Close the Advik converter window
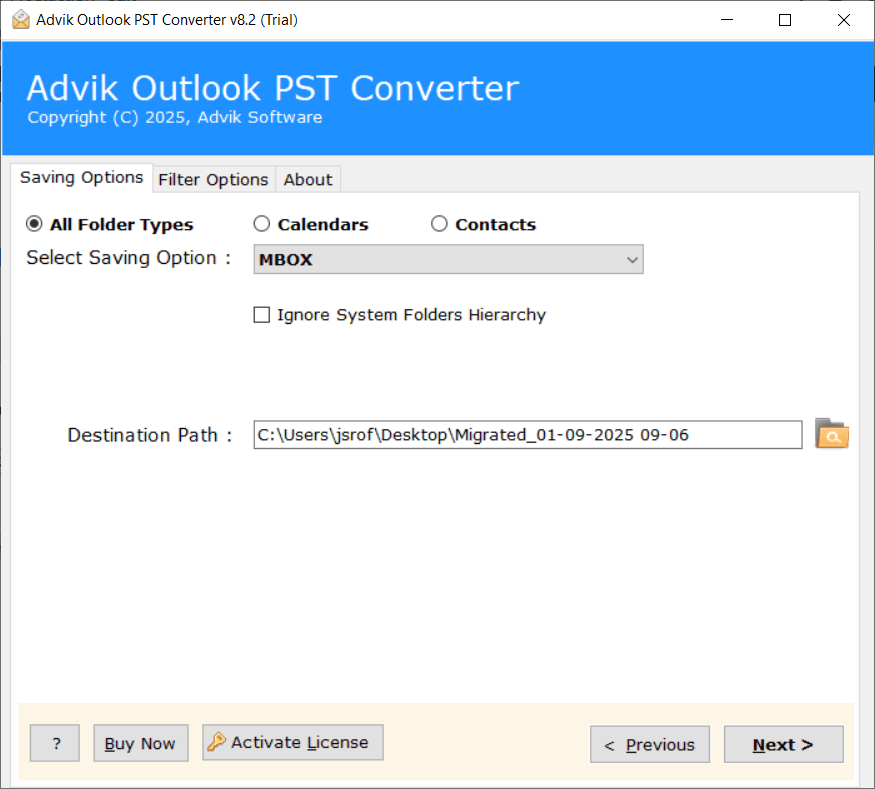This screenshot has height=789, width=875. click(x=844, y=20)
